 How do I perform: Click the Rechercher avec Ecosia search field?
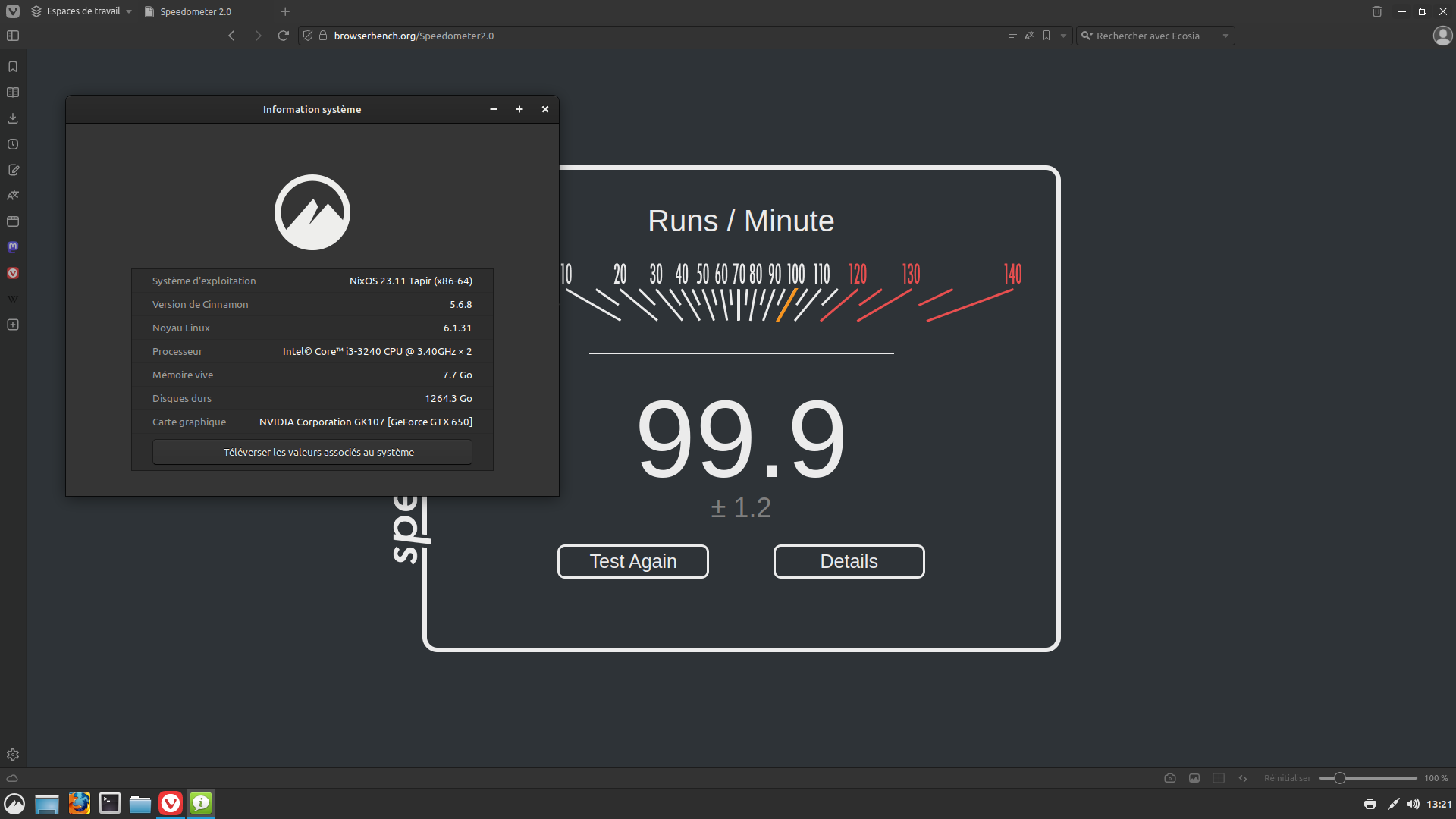(x=1156, y=36)
